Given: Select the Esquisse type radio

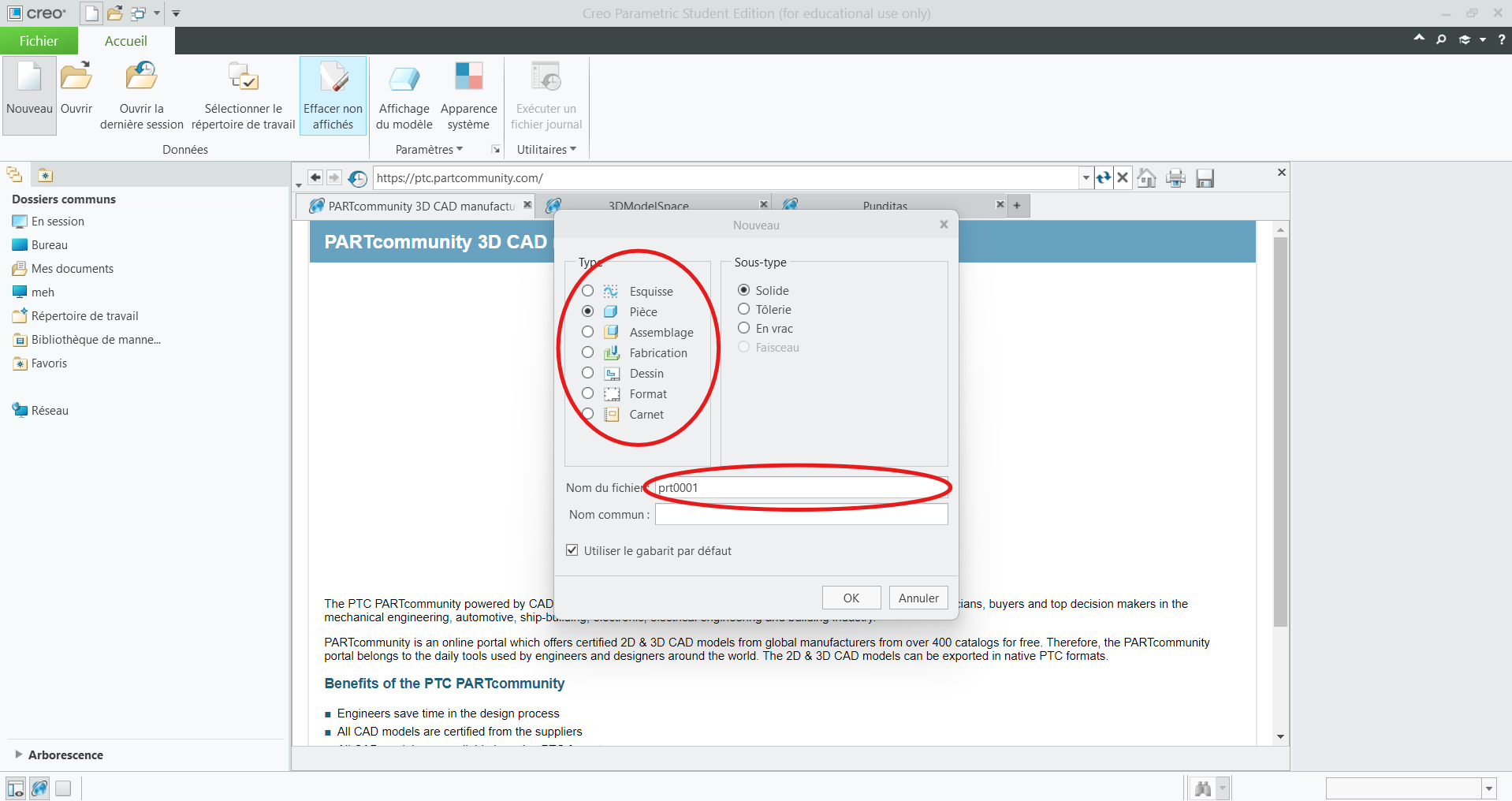Looking at the screenshot, I should (587, 291).
